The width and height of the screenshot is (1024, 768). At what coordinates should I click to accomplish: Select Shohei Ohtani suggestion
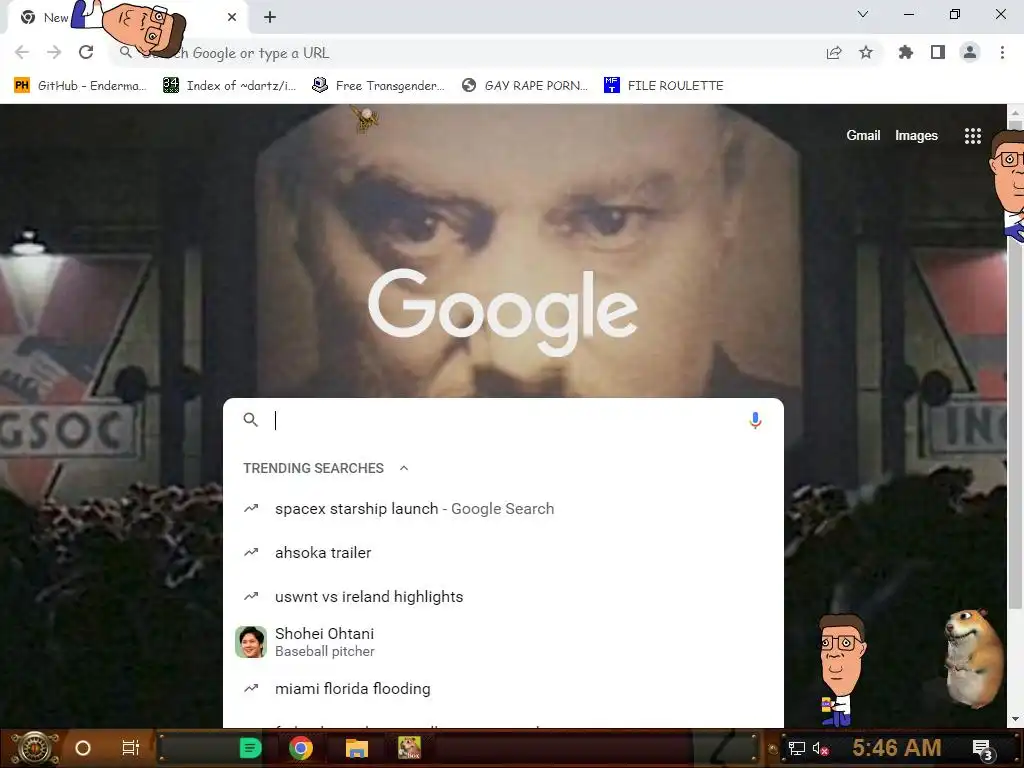[x=503, y=642]
